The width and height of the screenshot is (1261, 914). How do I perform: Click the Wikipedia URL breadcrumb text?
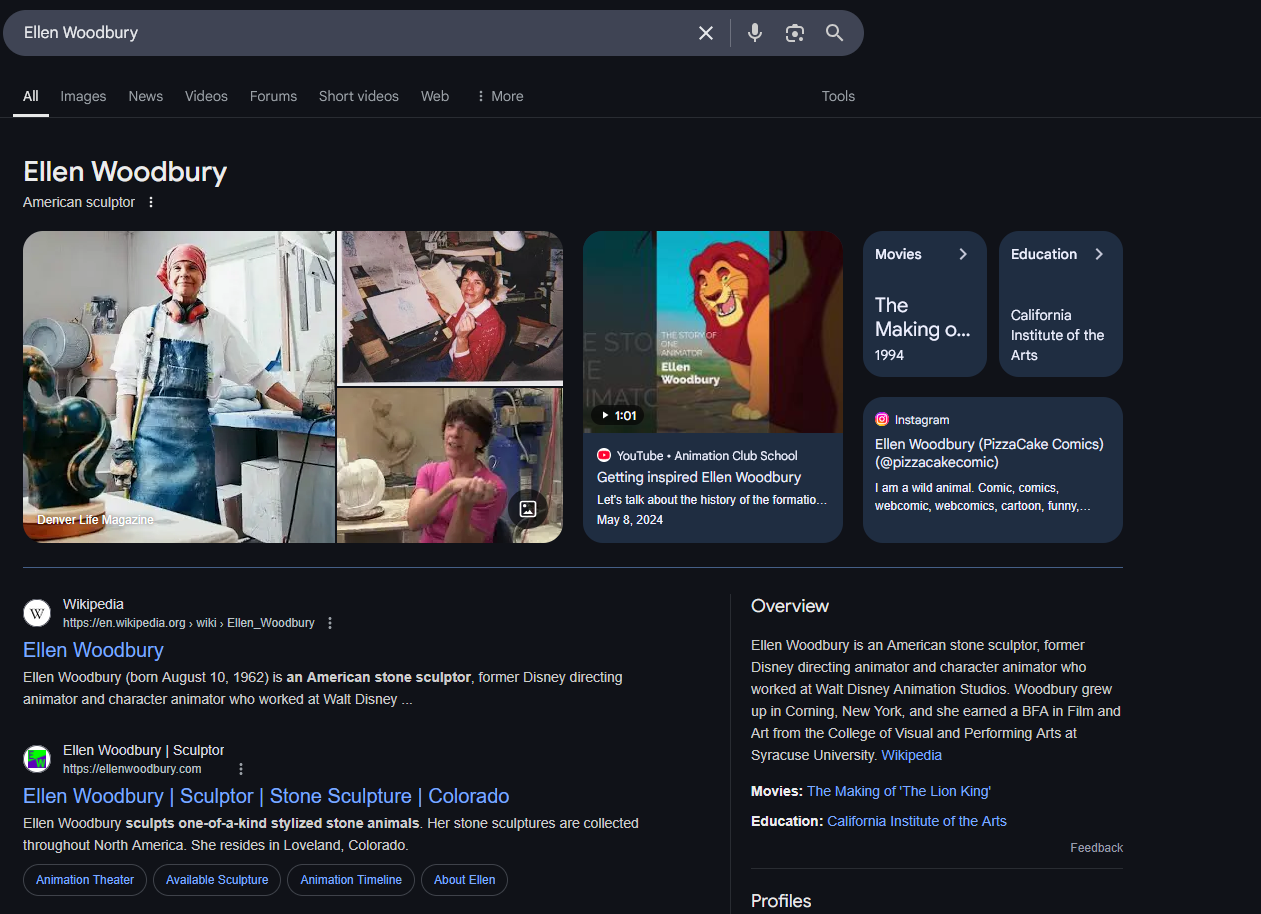189,623
